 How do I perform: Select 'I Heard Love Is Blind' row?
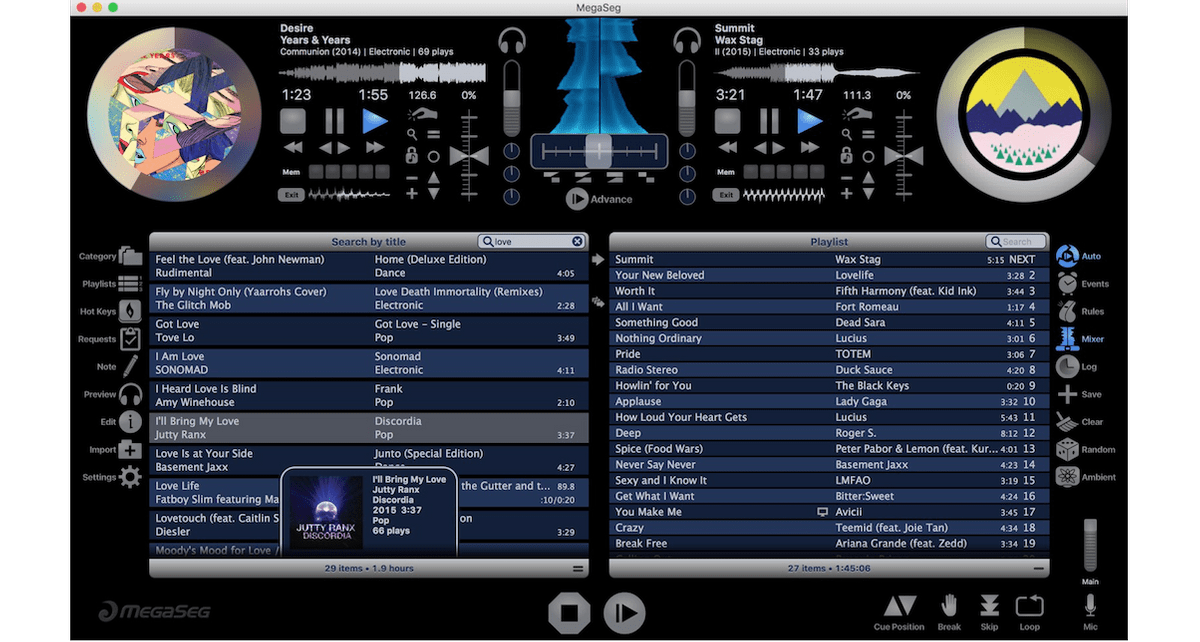tap(369, 396)
